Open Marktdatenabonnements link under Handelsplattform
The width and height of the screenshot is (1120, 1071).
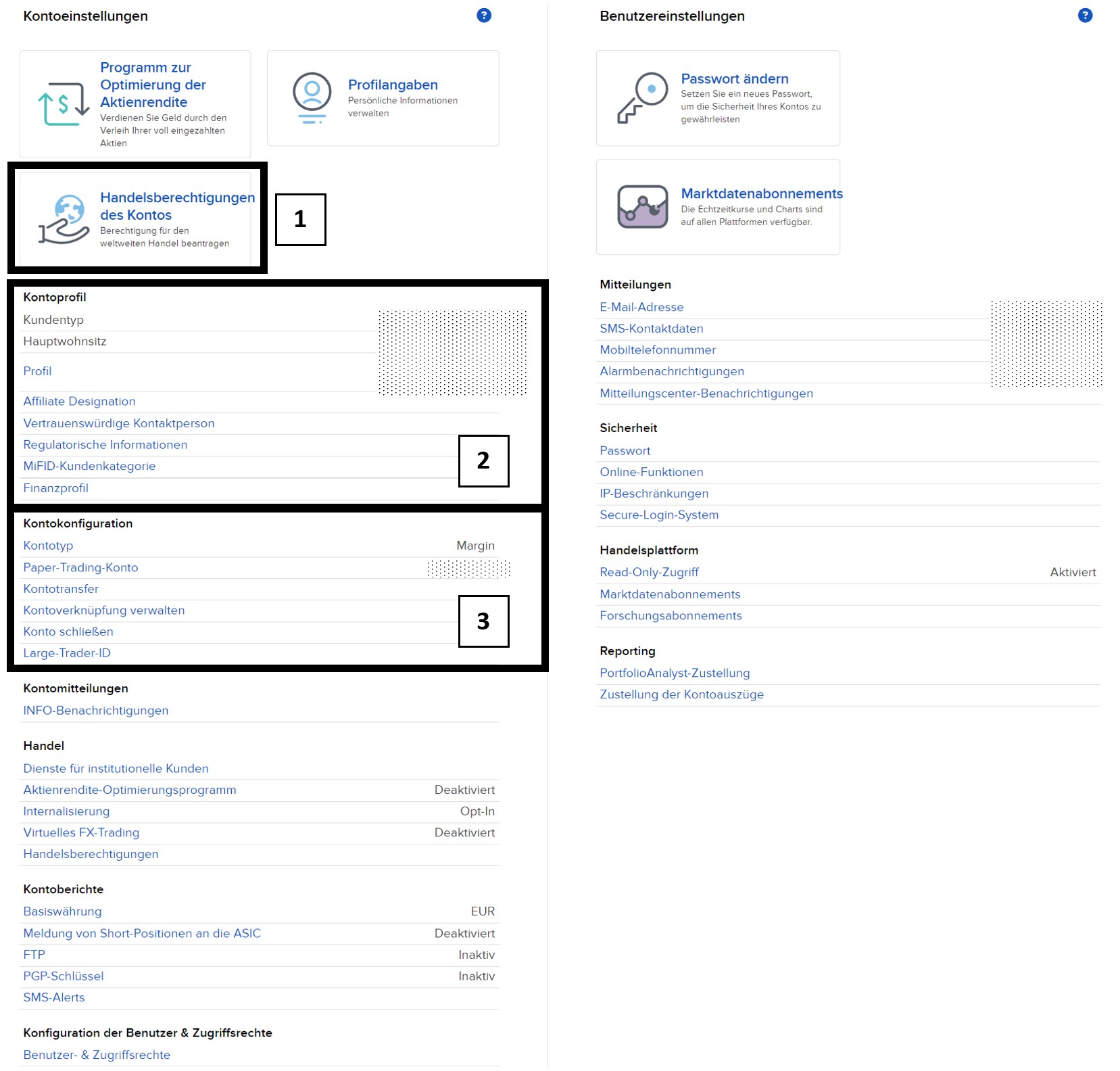point(670,594)
